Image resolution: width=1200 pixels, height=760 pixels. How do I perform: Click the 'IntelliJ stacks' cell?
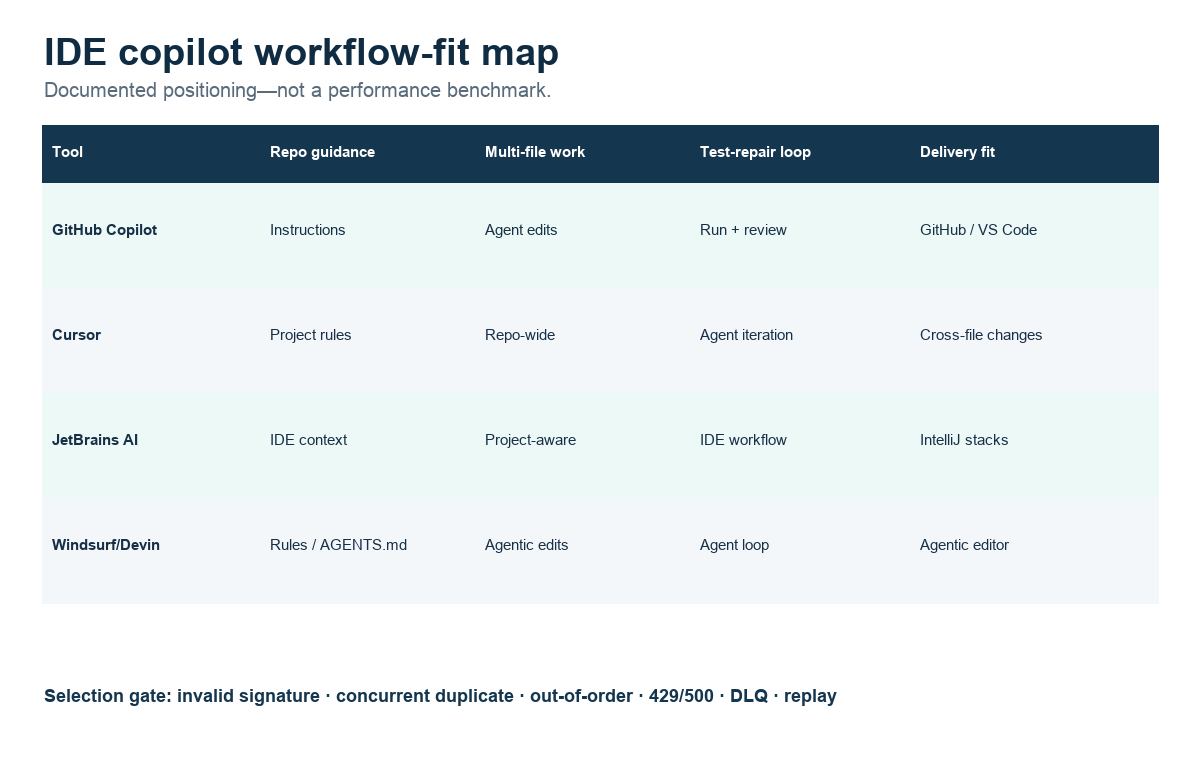(x=964, y=440)
